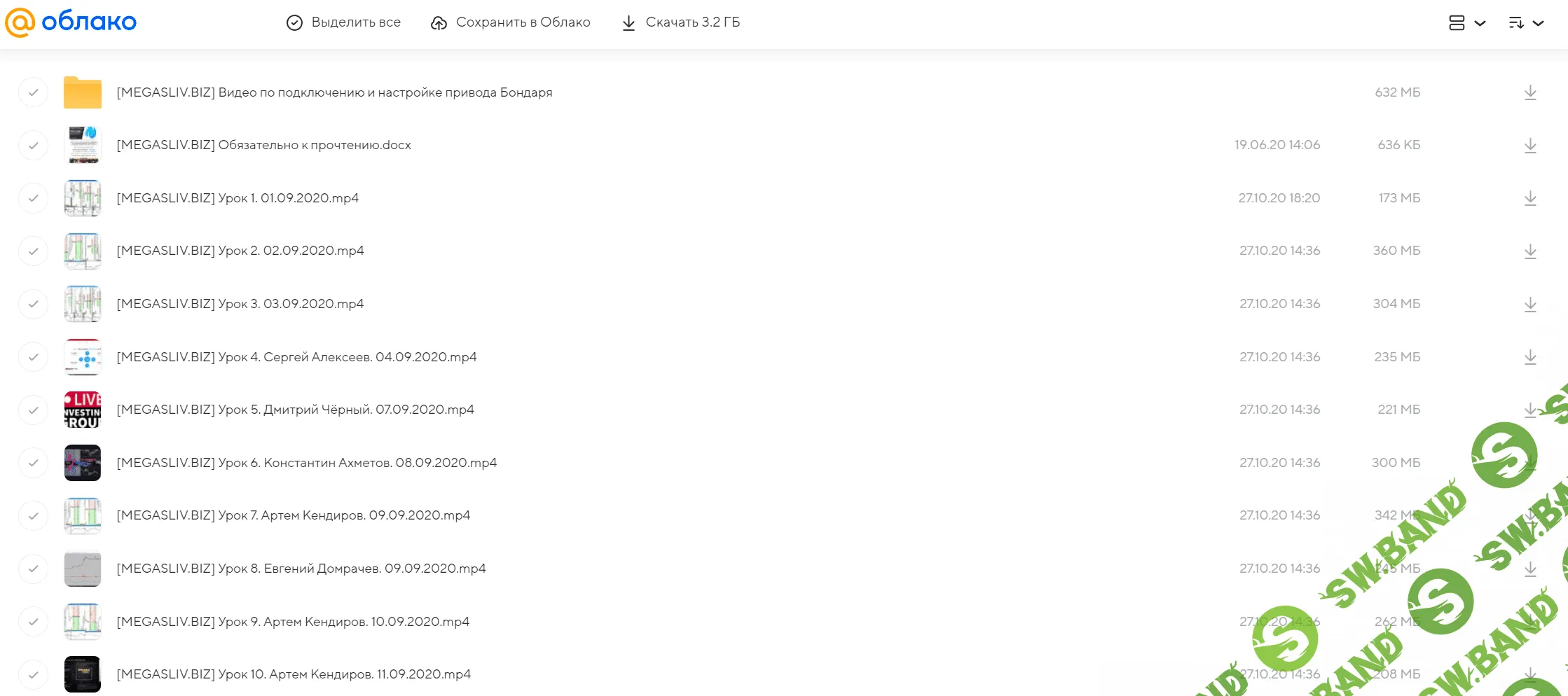Screen dimensions: 1568x696
Task: Download the Бондаря folder via its arrow icon
Action: 1530,92
